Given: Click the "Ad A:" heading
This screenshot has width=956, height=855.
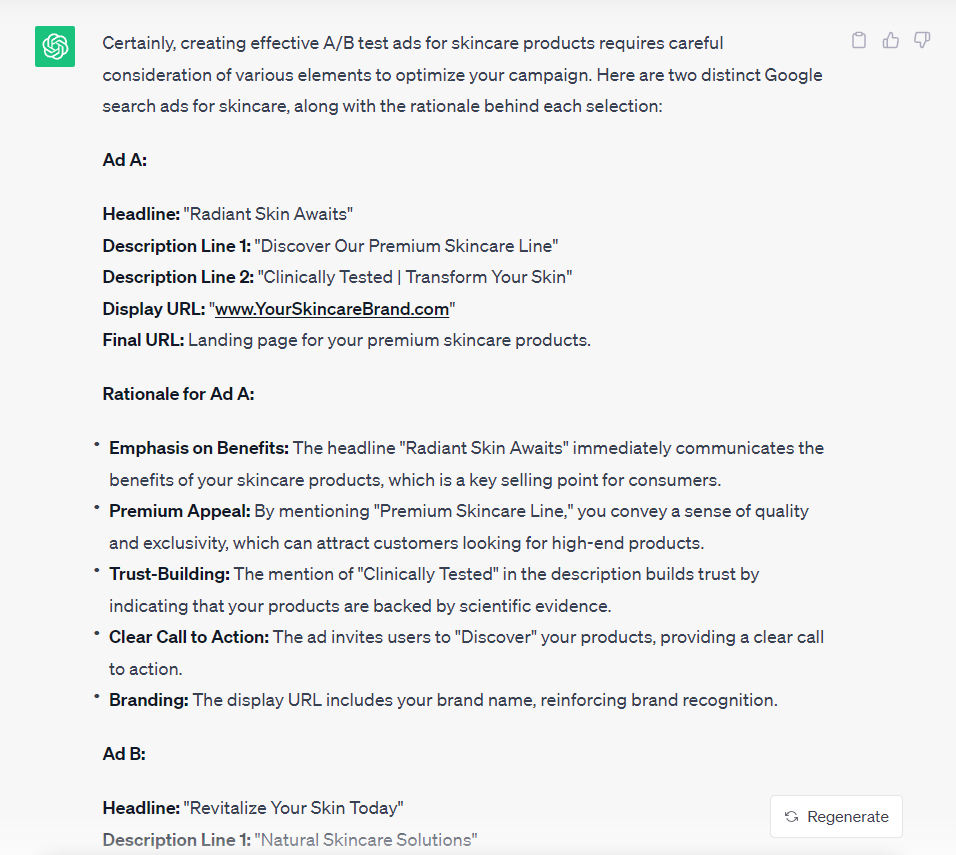Looking at the screenshot, I should click(125, 159).
